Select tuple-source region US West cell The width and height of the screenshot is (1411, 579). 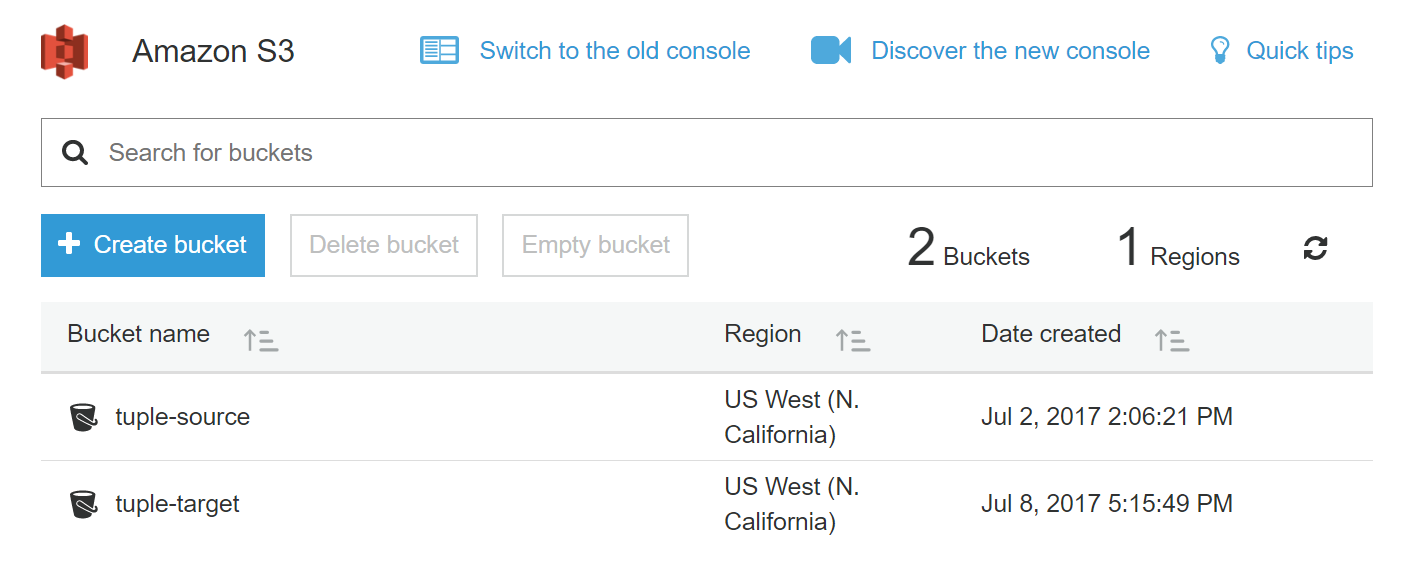tap(792, 417)
